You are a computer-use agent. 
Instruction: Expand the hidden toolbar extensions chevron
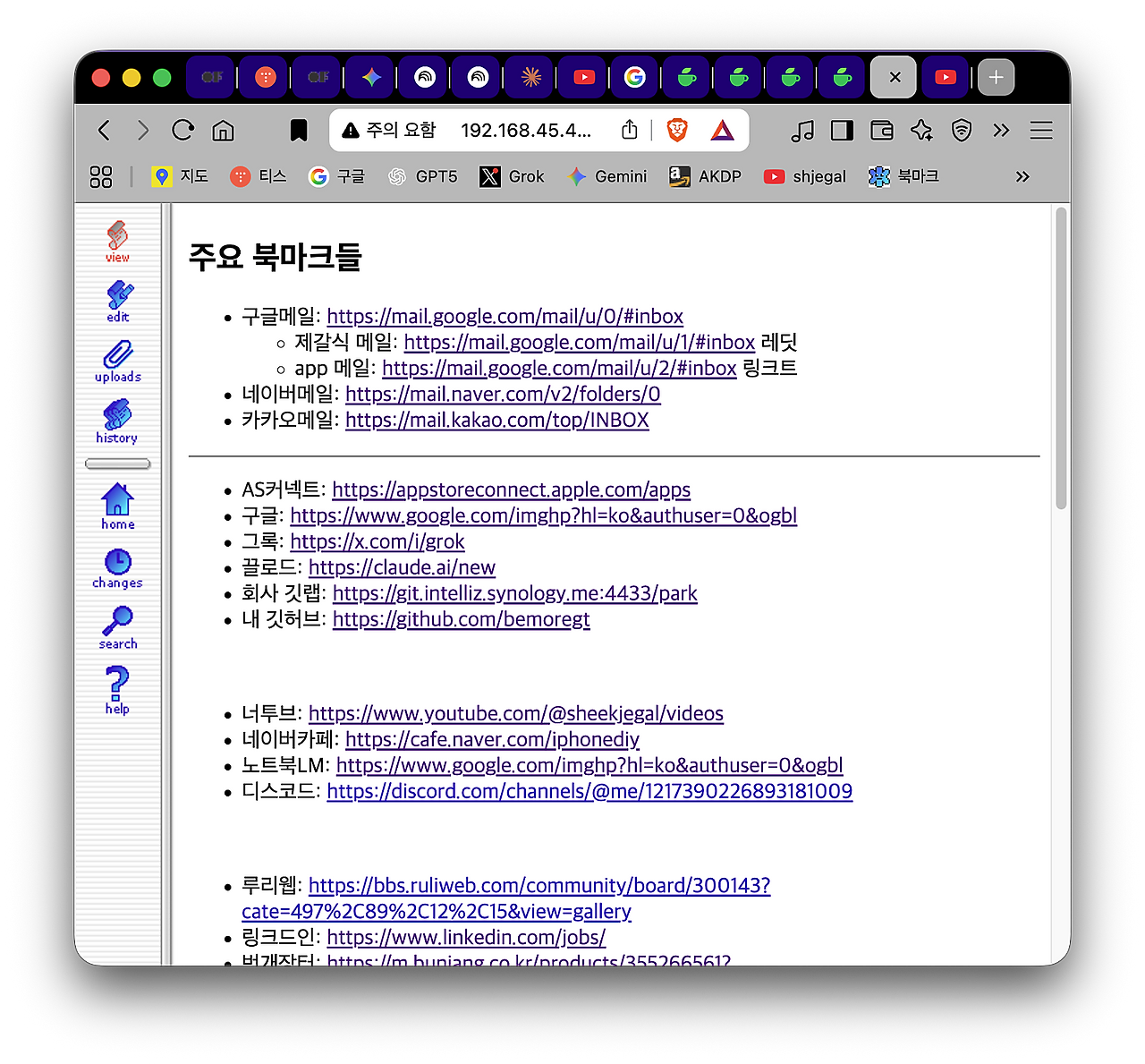(1001, 131)
